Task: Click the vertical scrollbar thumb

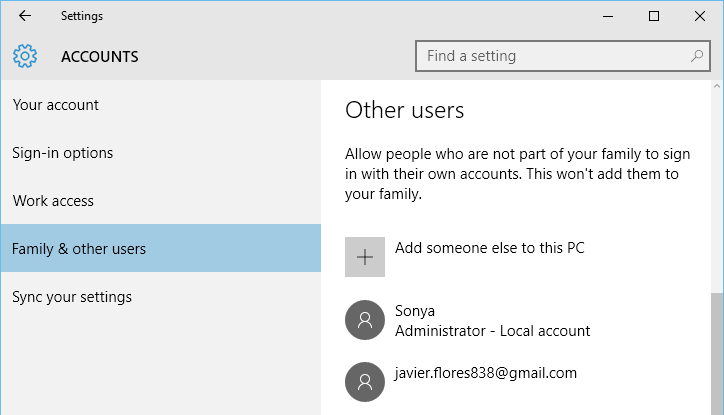Action: [x=716, y=350]
